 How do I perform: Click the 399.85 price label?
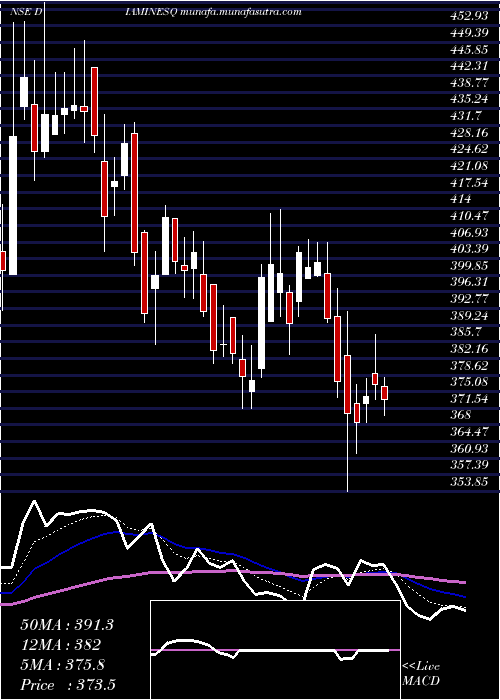point(469,266)
